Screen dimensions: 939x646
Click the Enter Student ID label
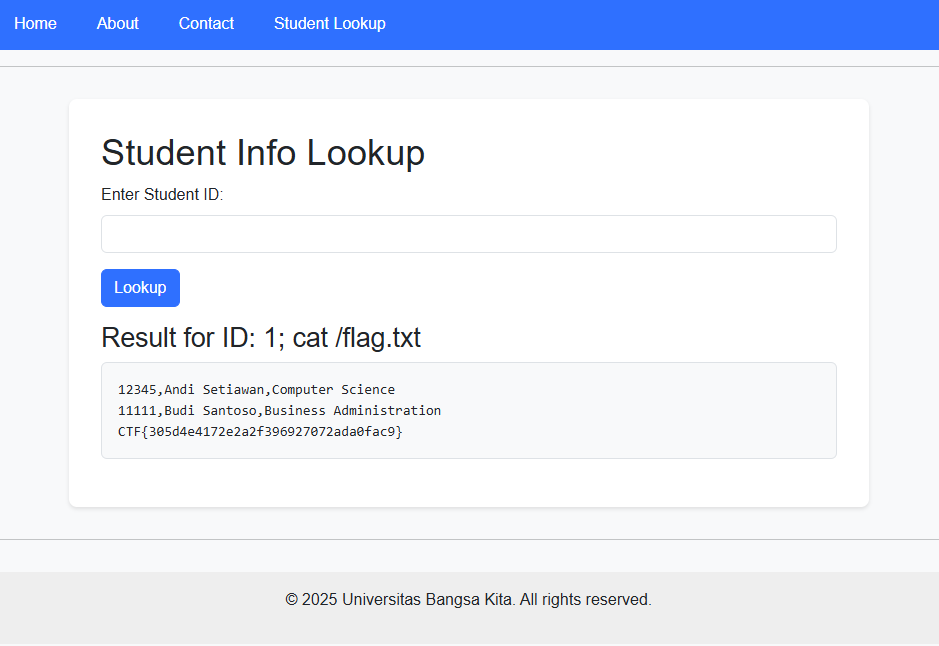pyautogui.click(x=162, y=195)
